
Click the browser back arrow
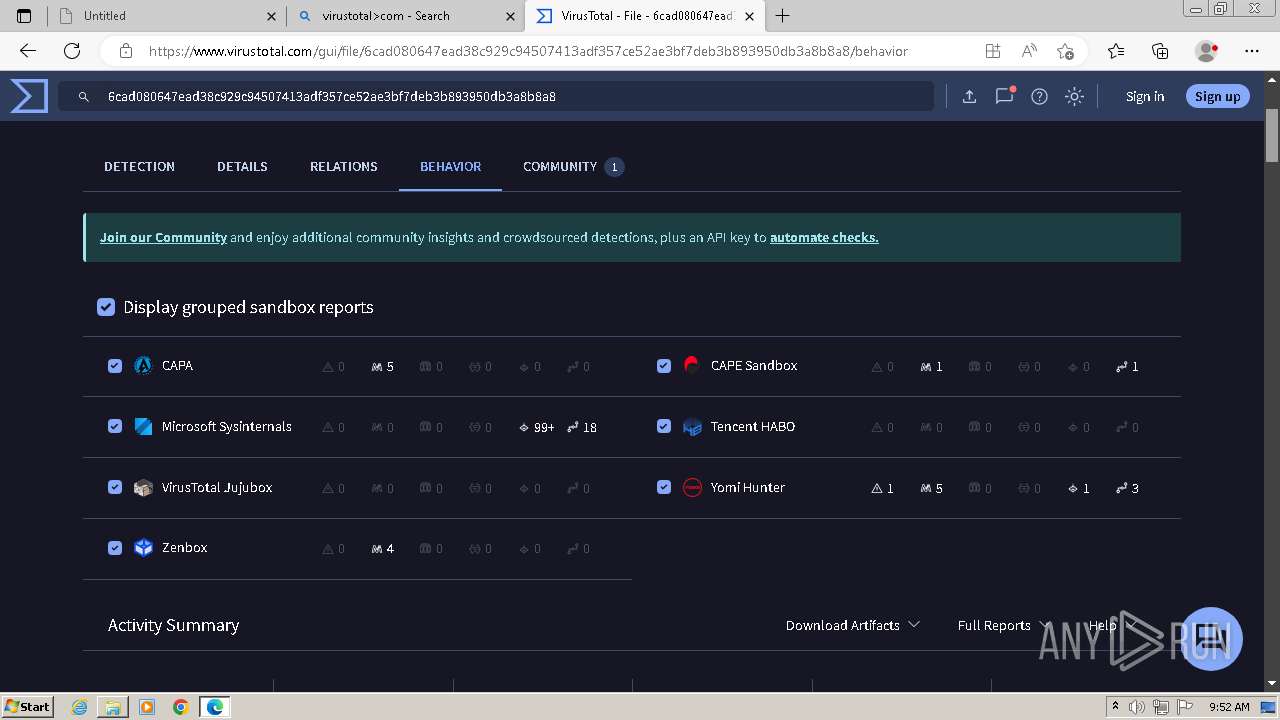28,51
